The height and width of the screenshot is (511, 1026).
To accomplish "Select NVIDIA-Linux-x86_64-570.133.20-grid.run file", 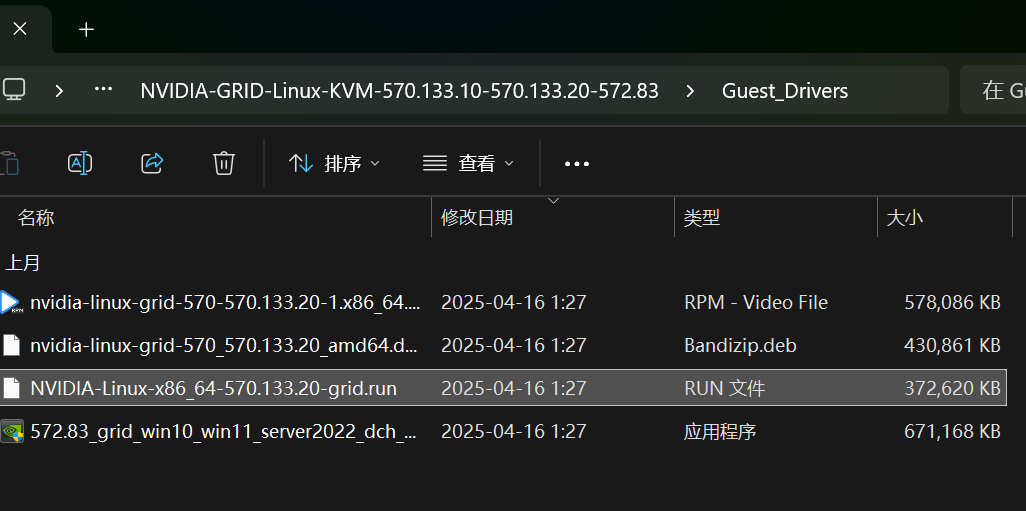I will (503, 388).
